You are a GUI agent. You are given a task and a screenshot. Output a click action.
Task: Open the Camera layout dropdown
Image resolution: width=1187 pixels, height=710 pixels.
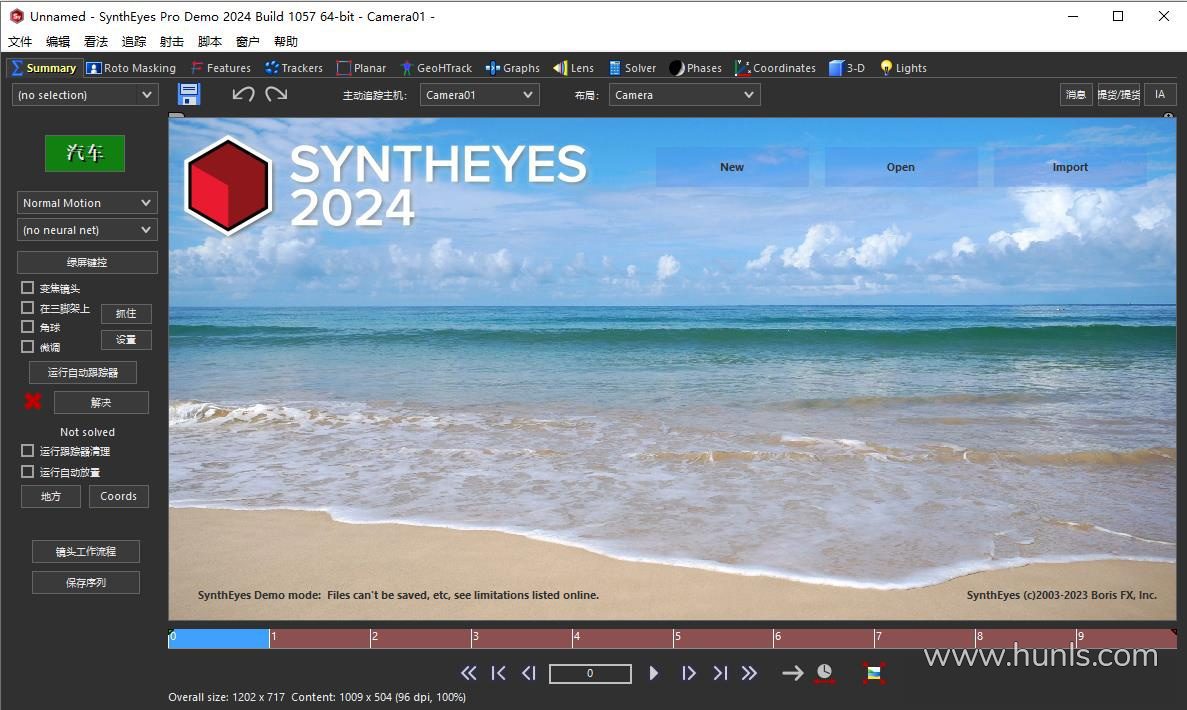684,95
